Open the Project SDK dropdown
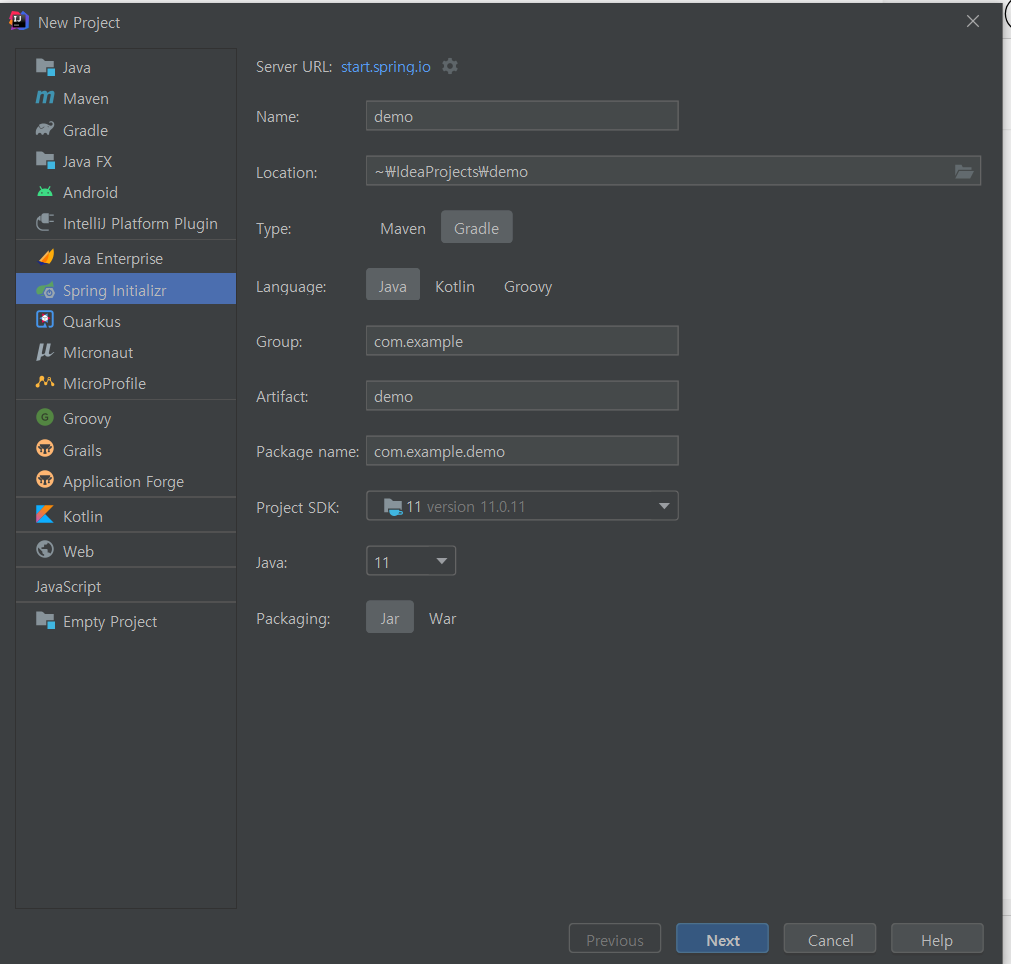1011x964 pixels. click(522, 506)
